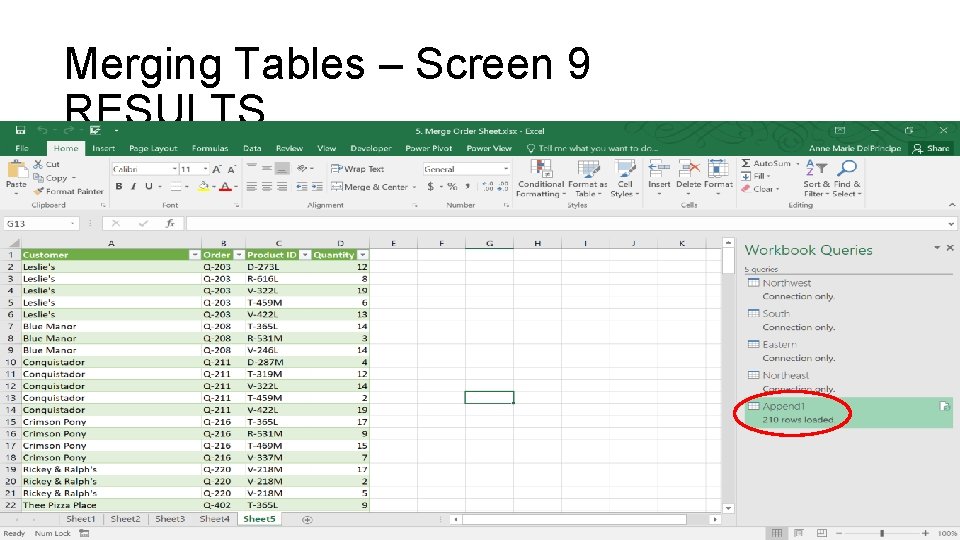
Task: Click the zoom in plus button
Action: pyautogui.click(x=925, y=533)
